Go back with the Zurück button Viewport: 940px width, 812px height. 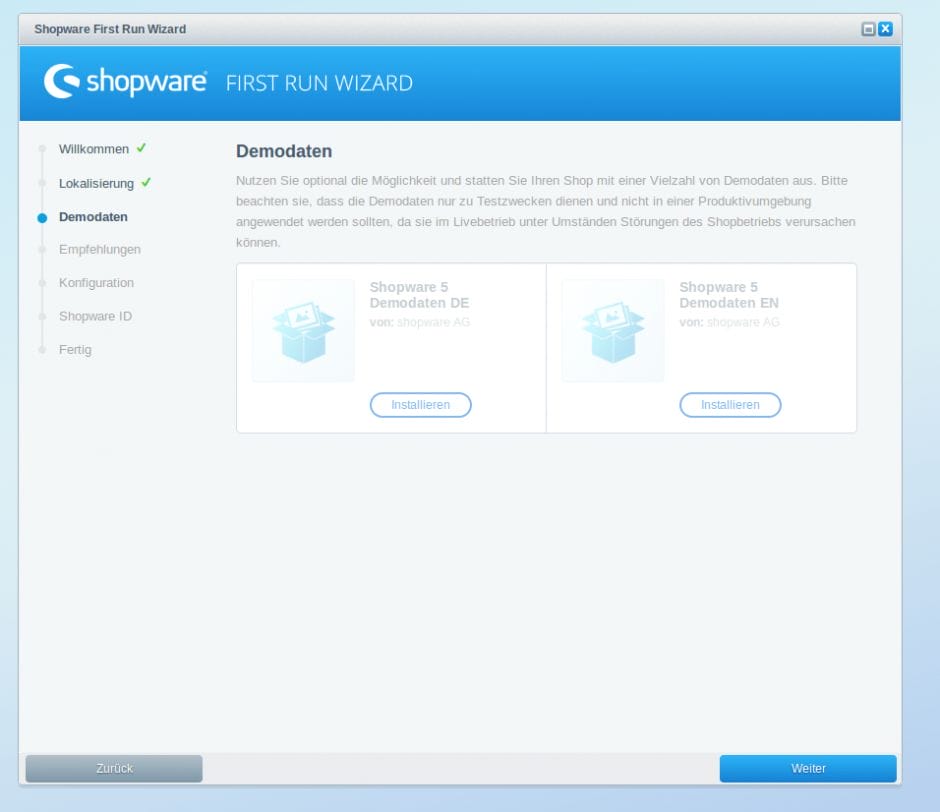click(x=114, y=768)
